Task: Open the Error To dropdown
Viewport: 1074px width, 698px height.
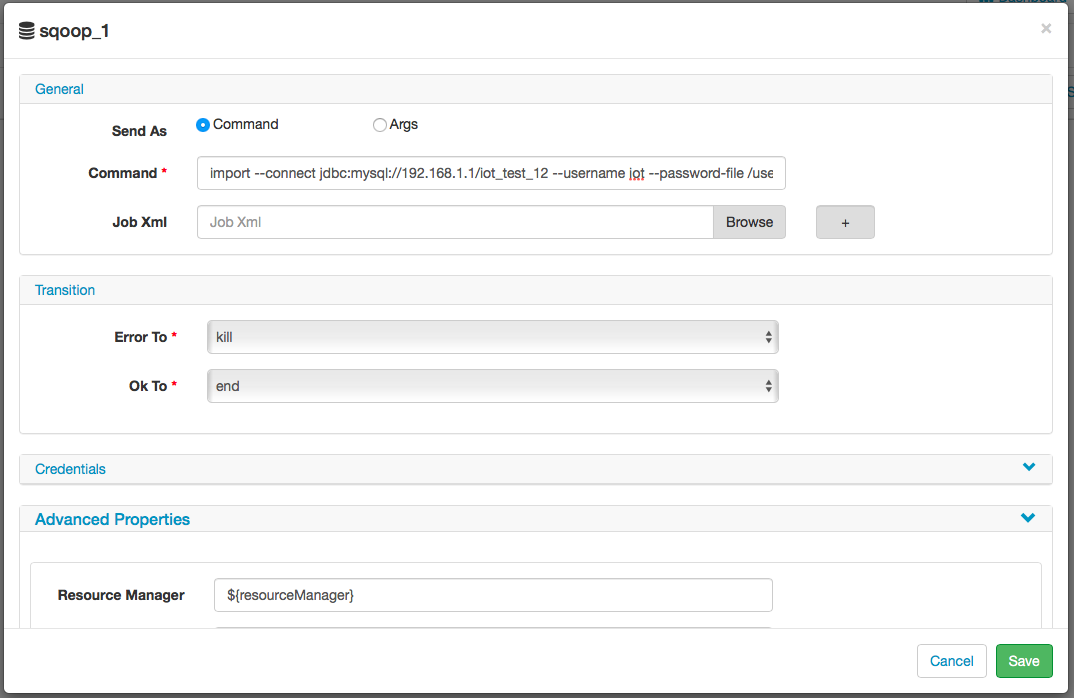Action: click(x=492, y=337)
